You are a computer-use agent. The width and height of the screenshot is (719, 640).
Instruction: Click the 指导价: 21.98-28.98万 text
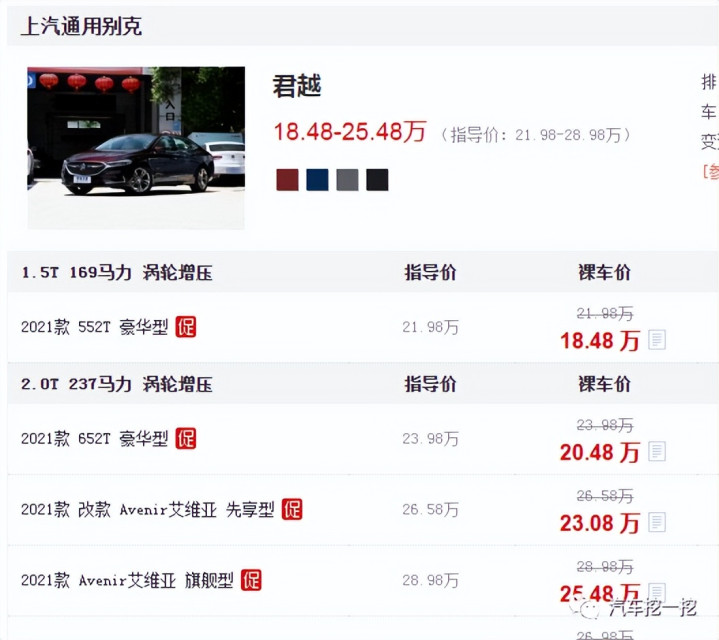click(x=535, y=135)
